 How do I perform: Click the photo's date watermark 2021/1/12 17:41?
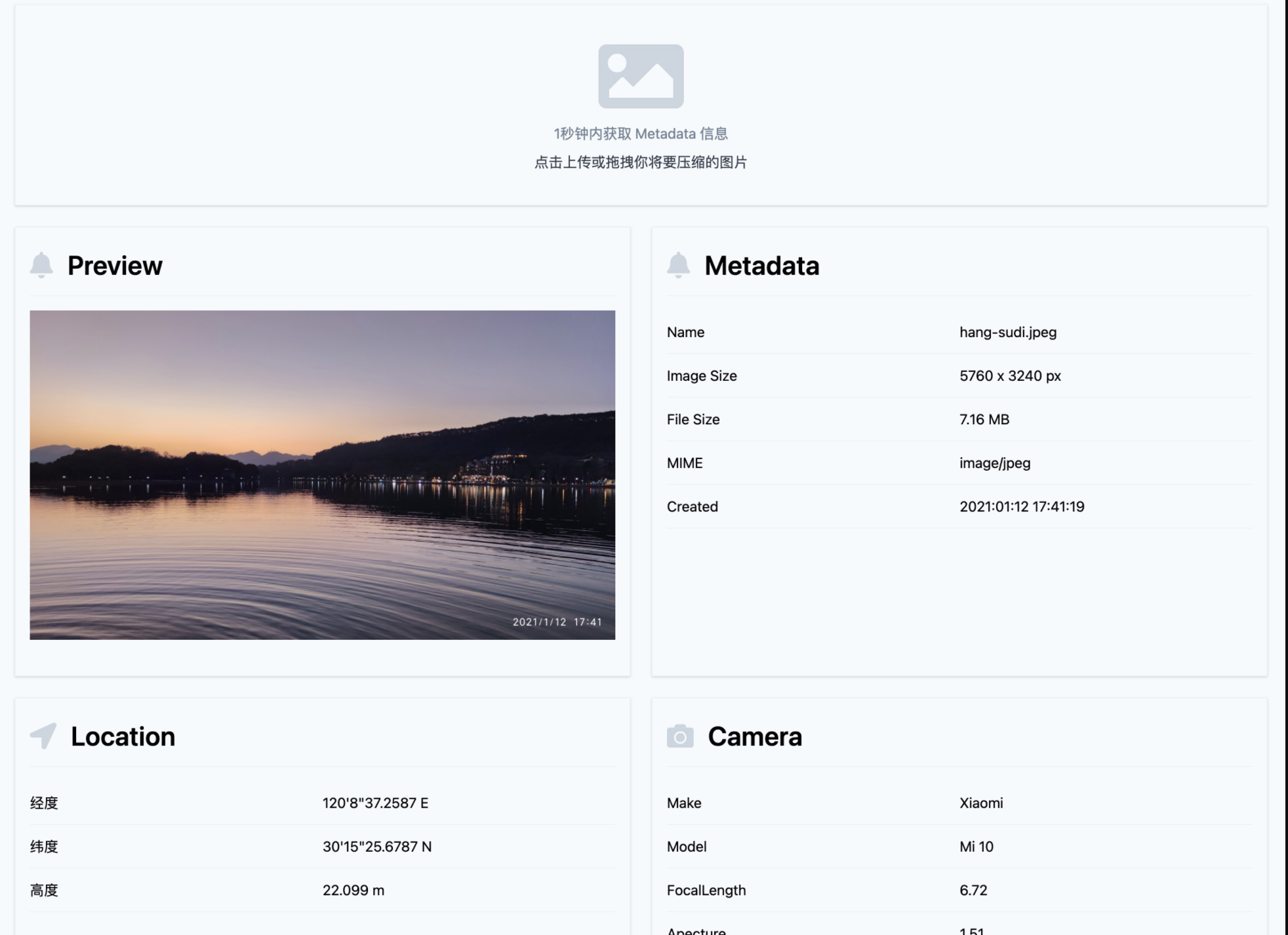(557, 622)
